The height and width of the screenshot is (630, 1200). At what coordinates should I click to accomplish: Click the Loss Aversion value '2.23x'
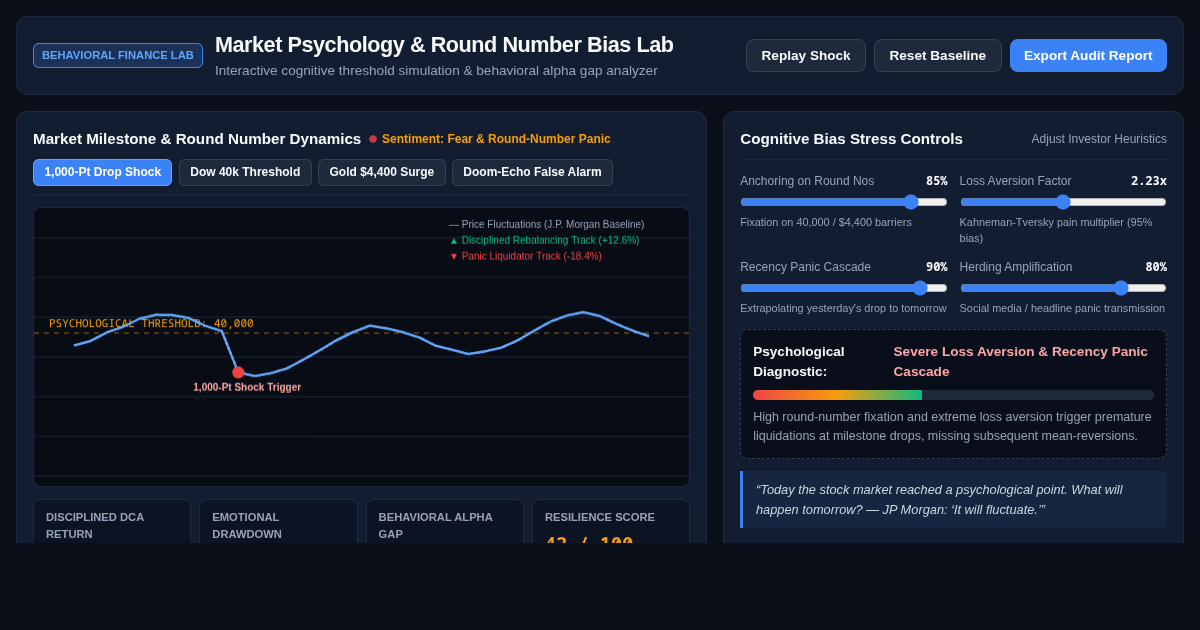coord(1149,181)
